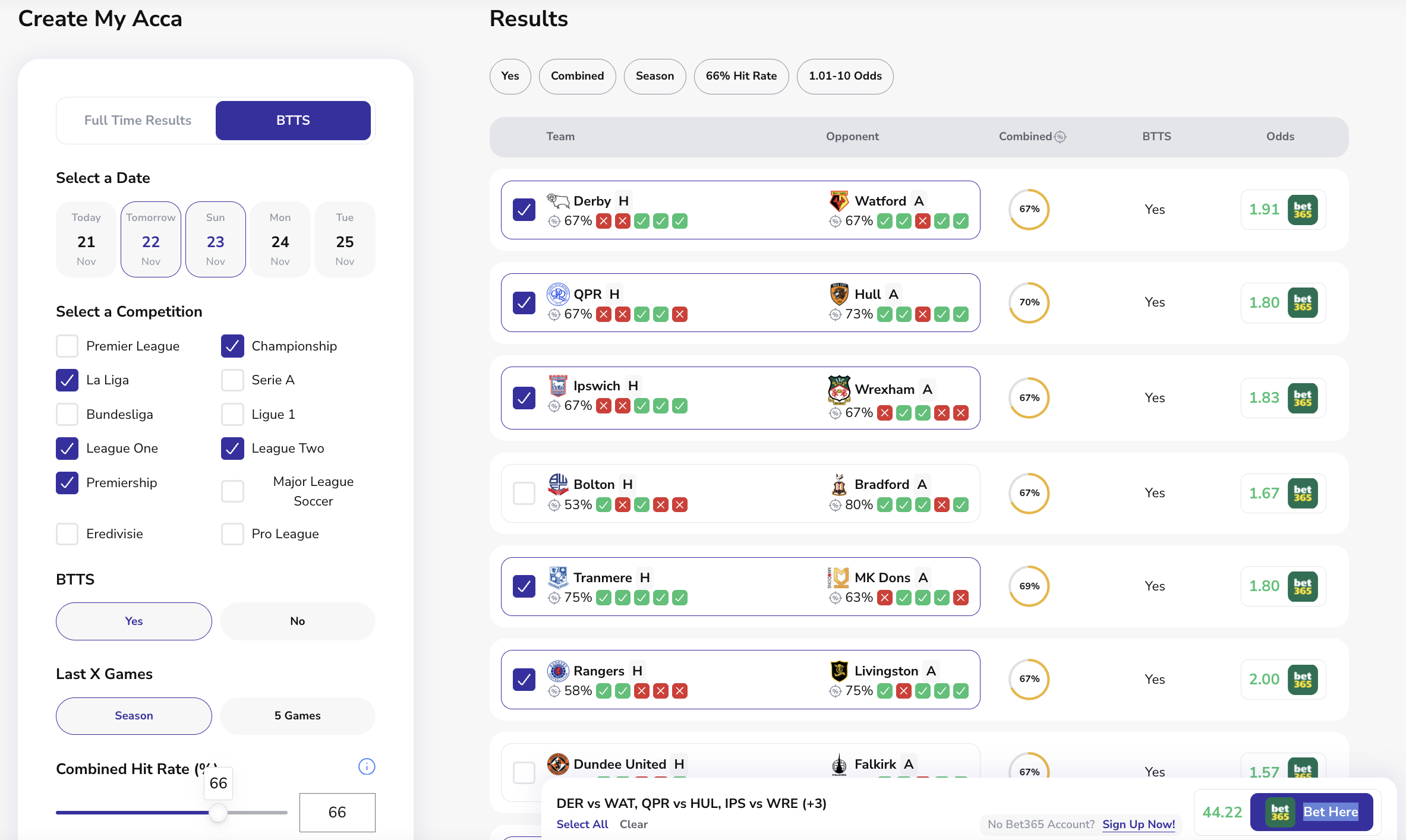Click the Bolton club badge
This screenshot has height=840, width=1406.
(x=558, y=484)
